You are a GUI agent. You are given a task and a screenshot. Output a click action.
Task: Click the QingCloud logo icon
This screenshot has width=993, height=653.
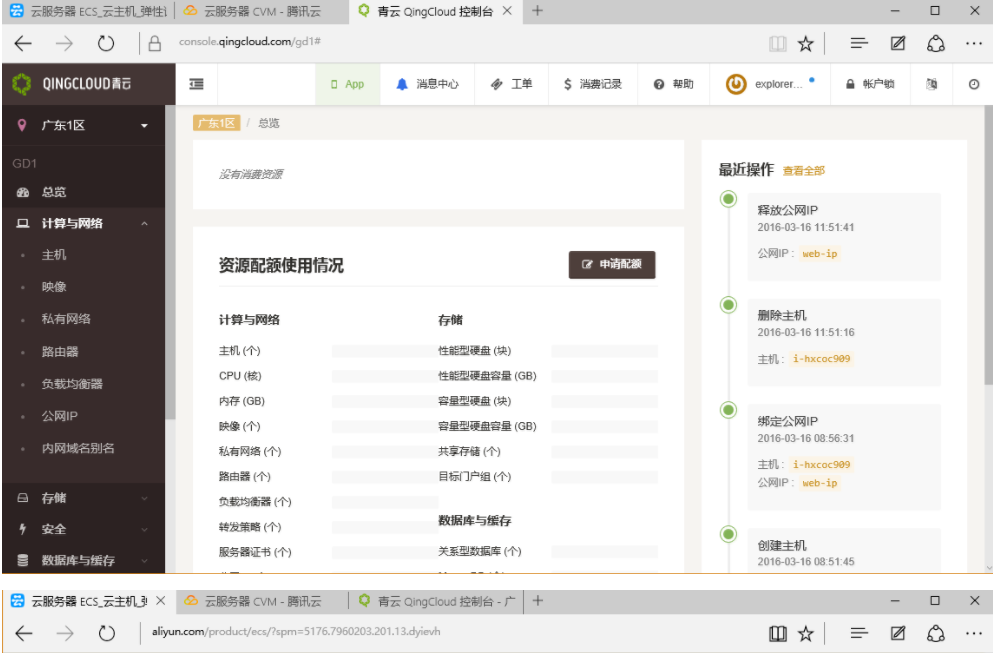pos(22,84)
